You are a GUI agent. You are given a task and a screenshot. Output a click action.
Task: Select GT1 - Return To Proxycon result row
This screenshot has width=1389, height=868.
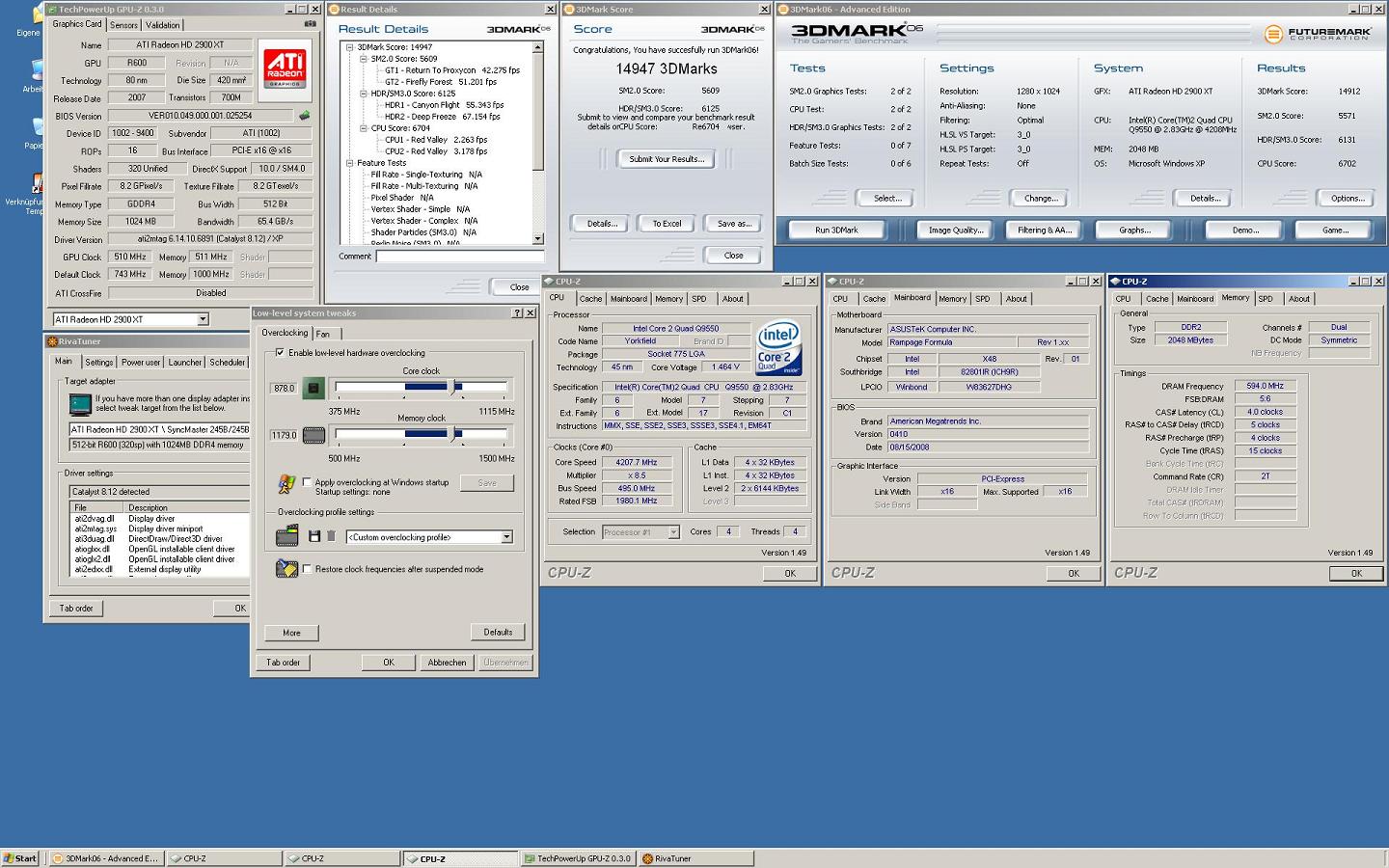coord(451,70)
